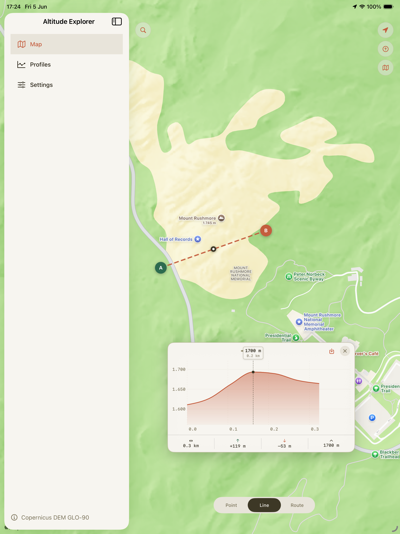Click the Mount Rushmore National Memorial label
Viewport: 400px width, 534px height.
click(x=241, y=273)
